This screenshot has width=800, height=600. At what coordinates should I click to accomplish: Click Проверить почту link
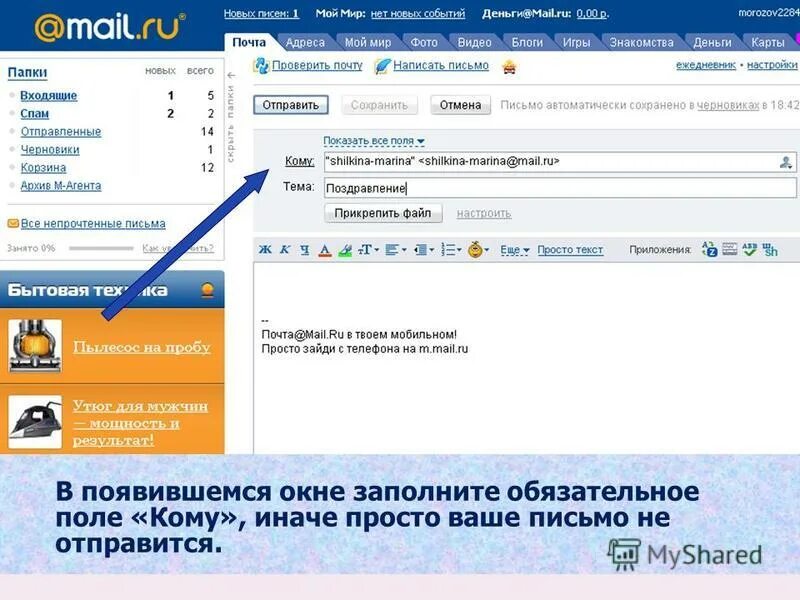pos(317,65)
